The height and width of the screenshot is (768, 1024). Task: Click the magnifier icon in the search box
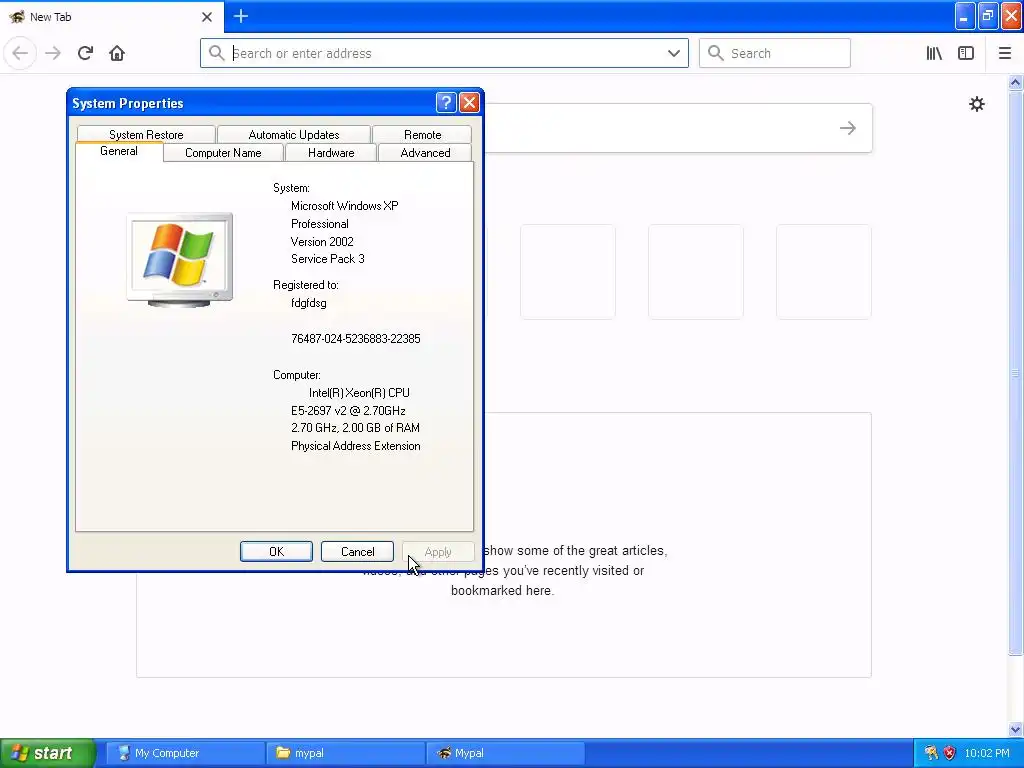coord(716,53)
